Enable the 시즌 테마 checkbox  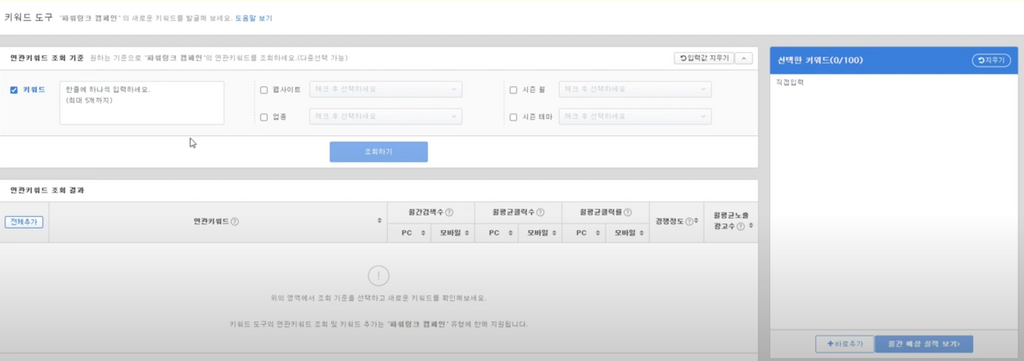pos(513,118)
